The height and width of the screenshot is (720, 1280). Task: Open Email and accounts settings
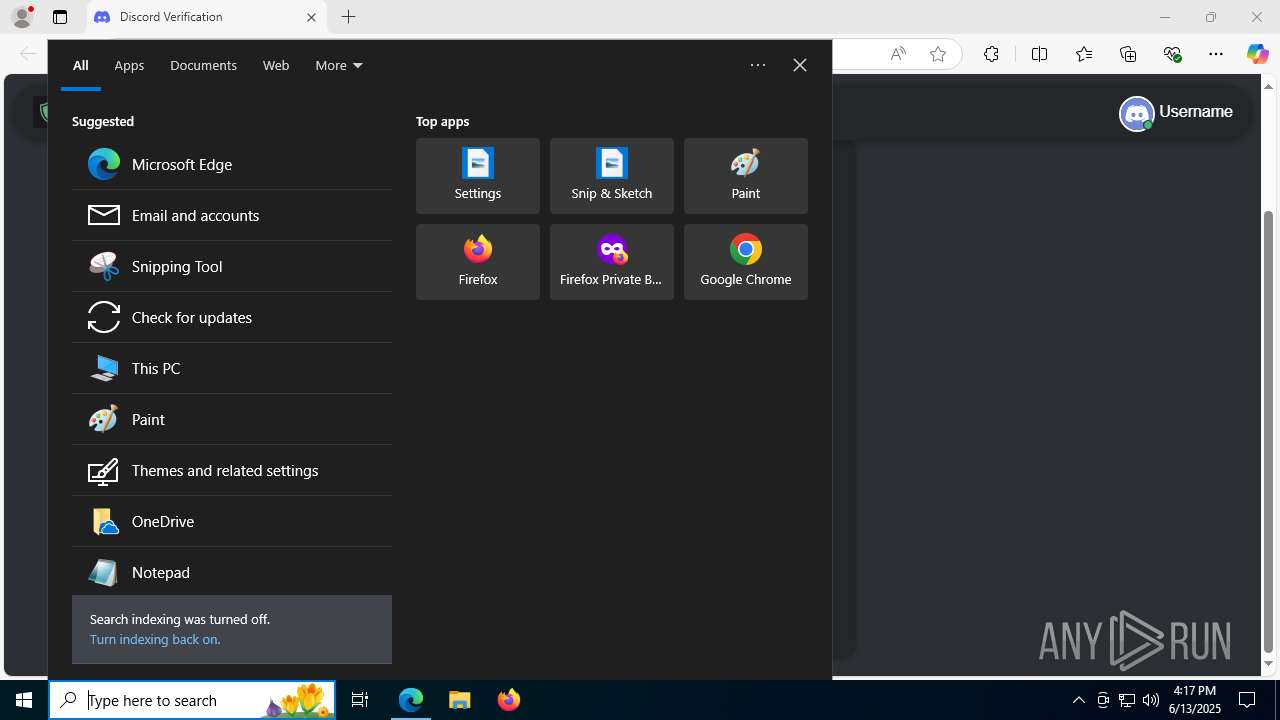tap(232, 215)
